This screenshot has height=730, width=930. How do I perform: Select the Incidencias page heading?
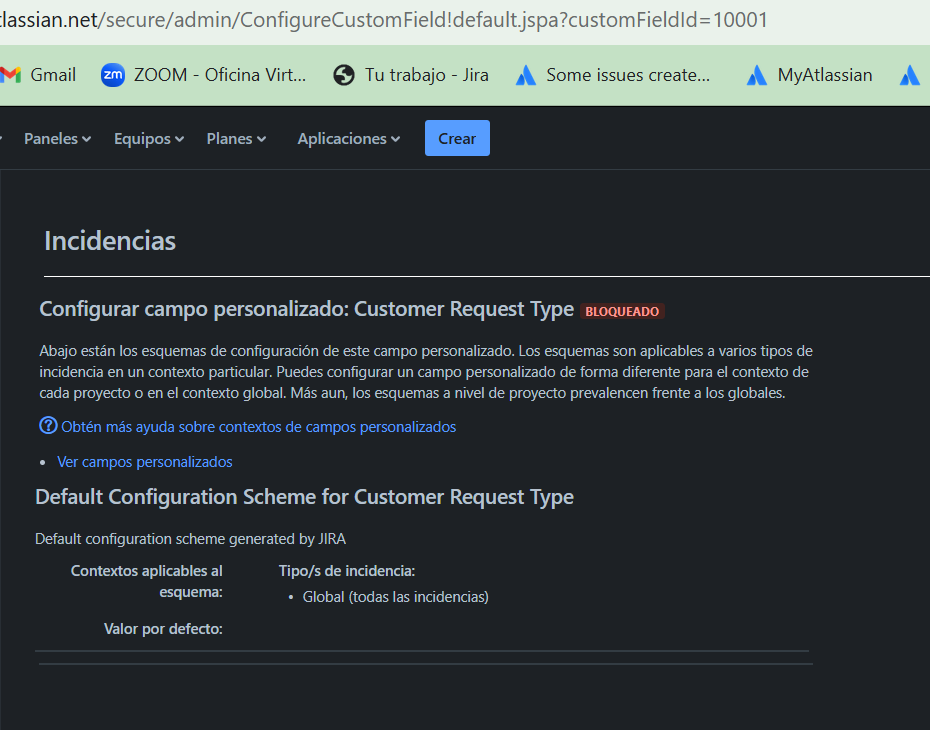(x=110, y=241)
